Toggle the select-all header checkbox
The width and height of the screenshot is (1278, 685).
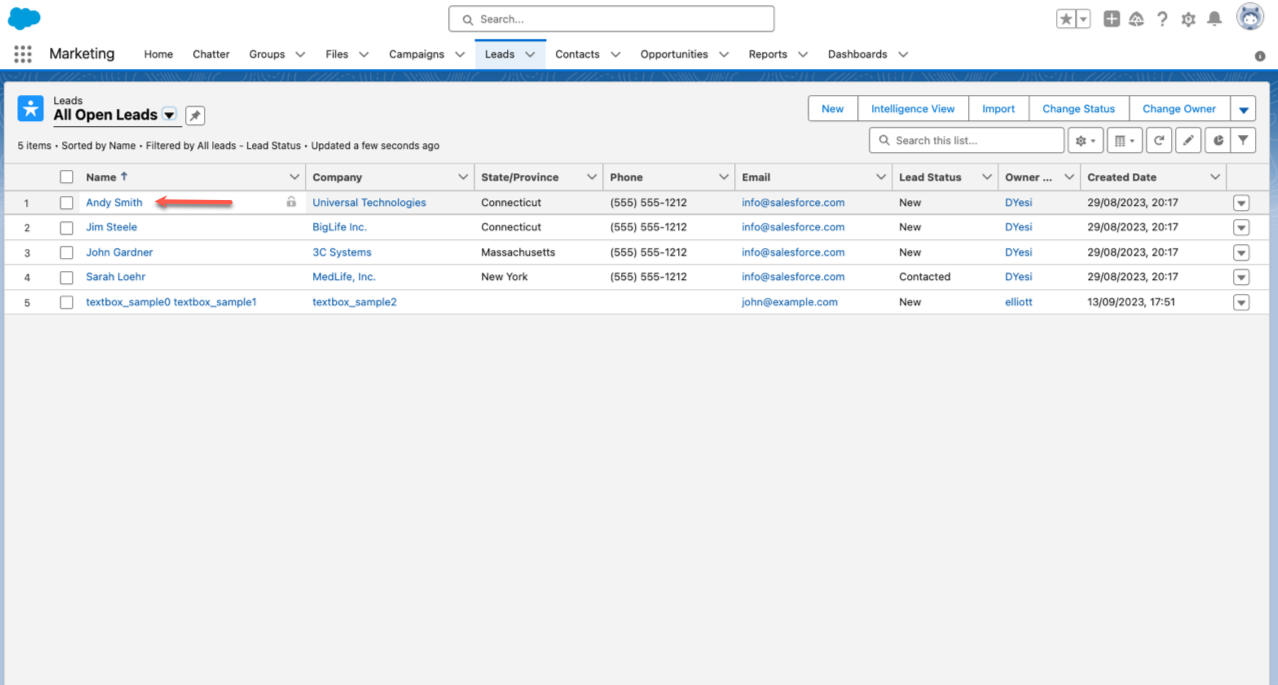(x=67, y=177)
